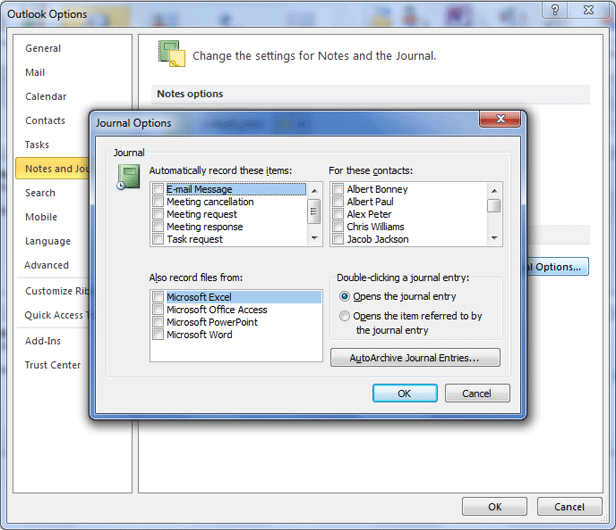Click the Journal Options button behind dialog
Viewport: 616px width, 530px height.
click(557, 267)
